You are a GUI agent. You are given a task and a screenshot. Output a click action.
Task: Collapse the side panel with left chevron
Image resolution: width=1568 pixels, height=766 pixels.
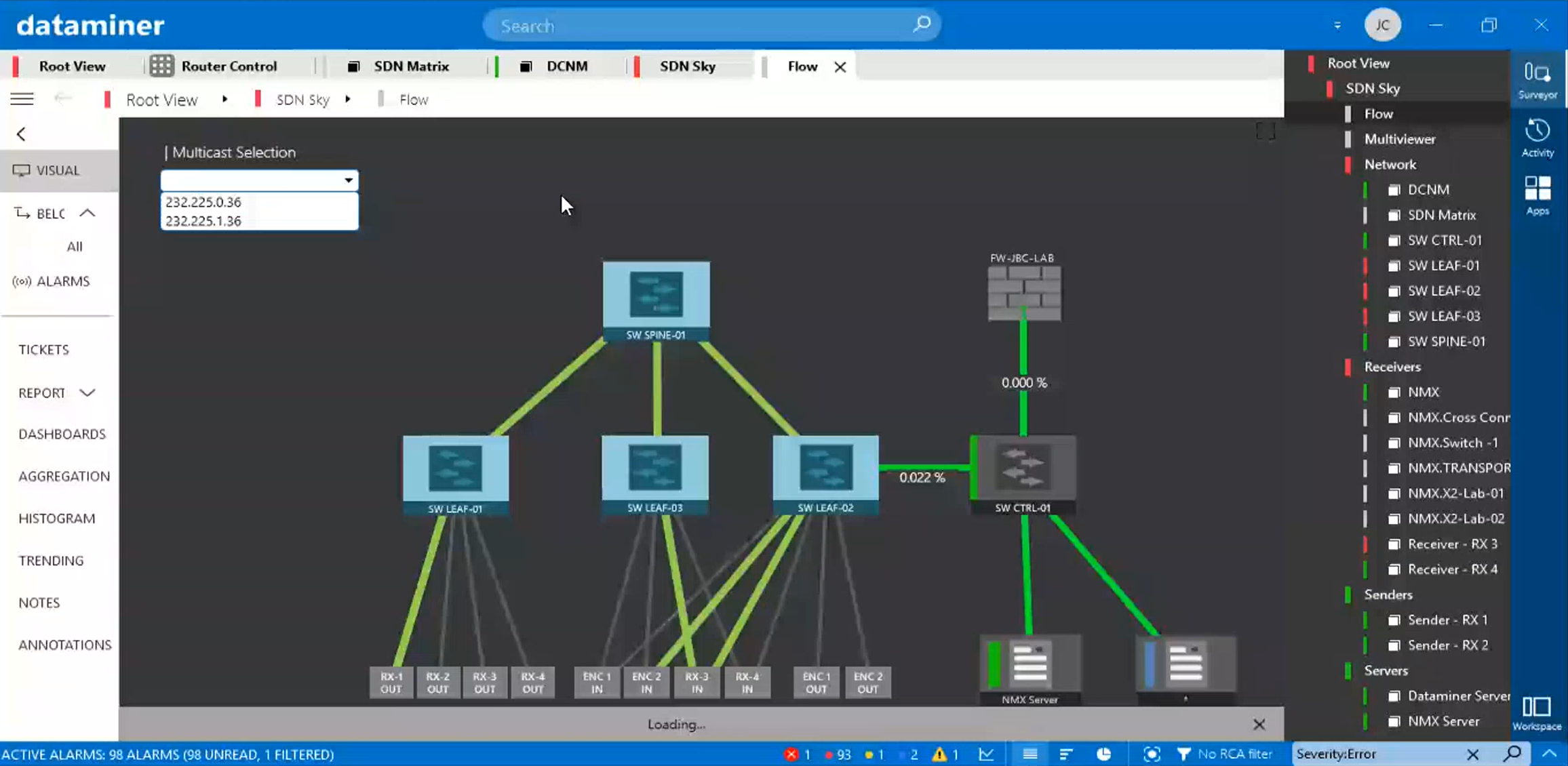tap(22, 134)
